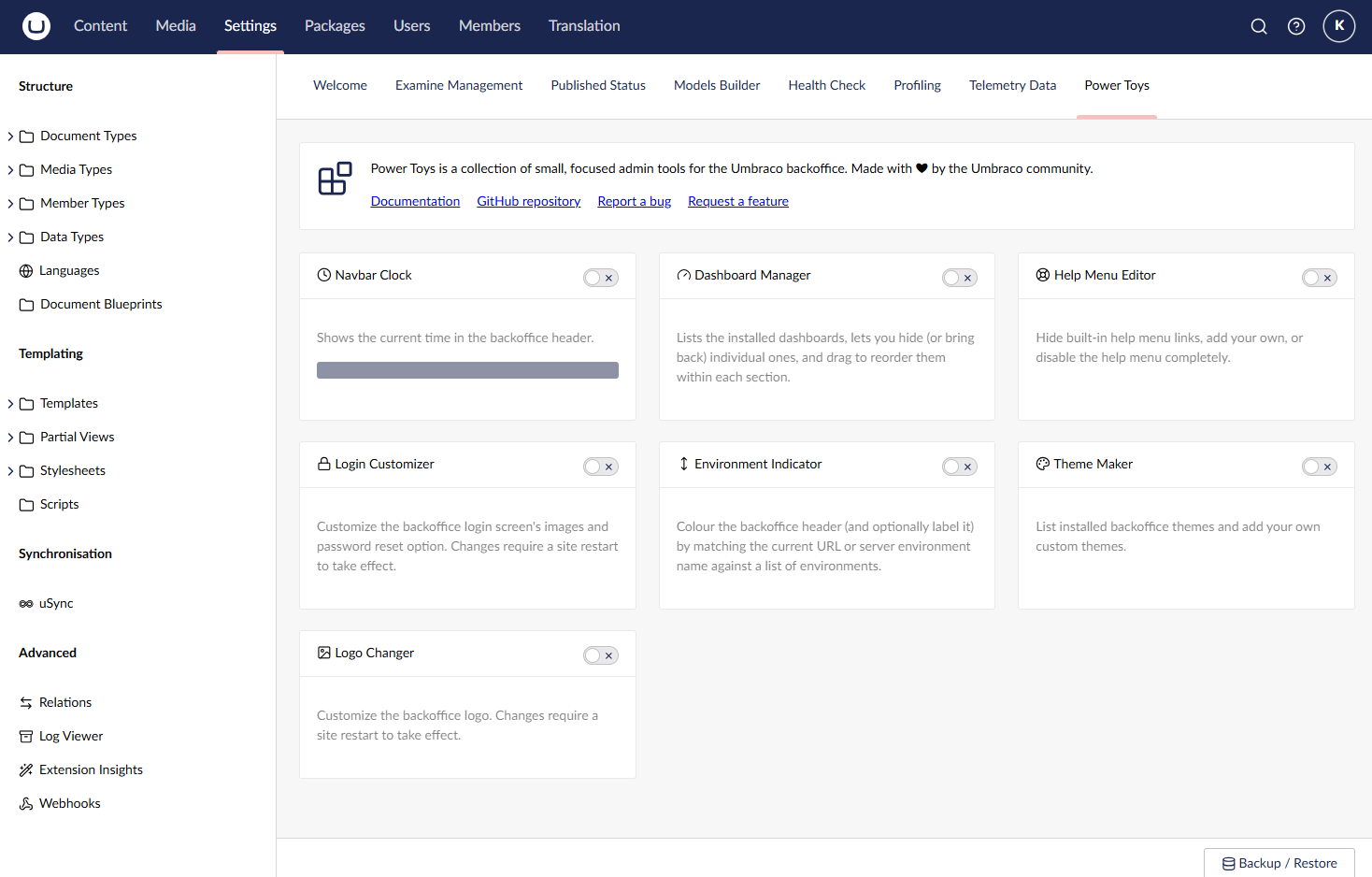1372x877 pixels.
Task: Enable the Help Menu Editor toggle
Action: point(1320,278)
